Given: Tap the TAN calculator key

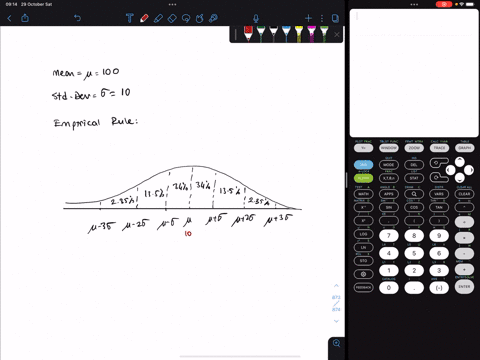Looking at the screenshot, I should pos(439,207).
